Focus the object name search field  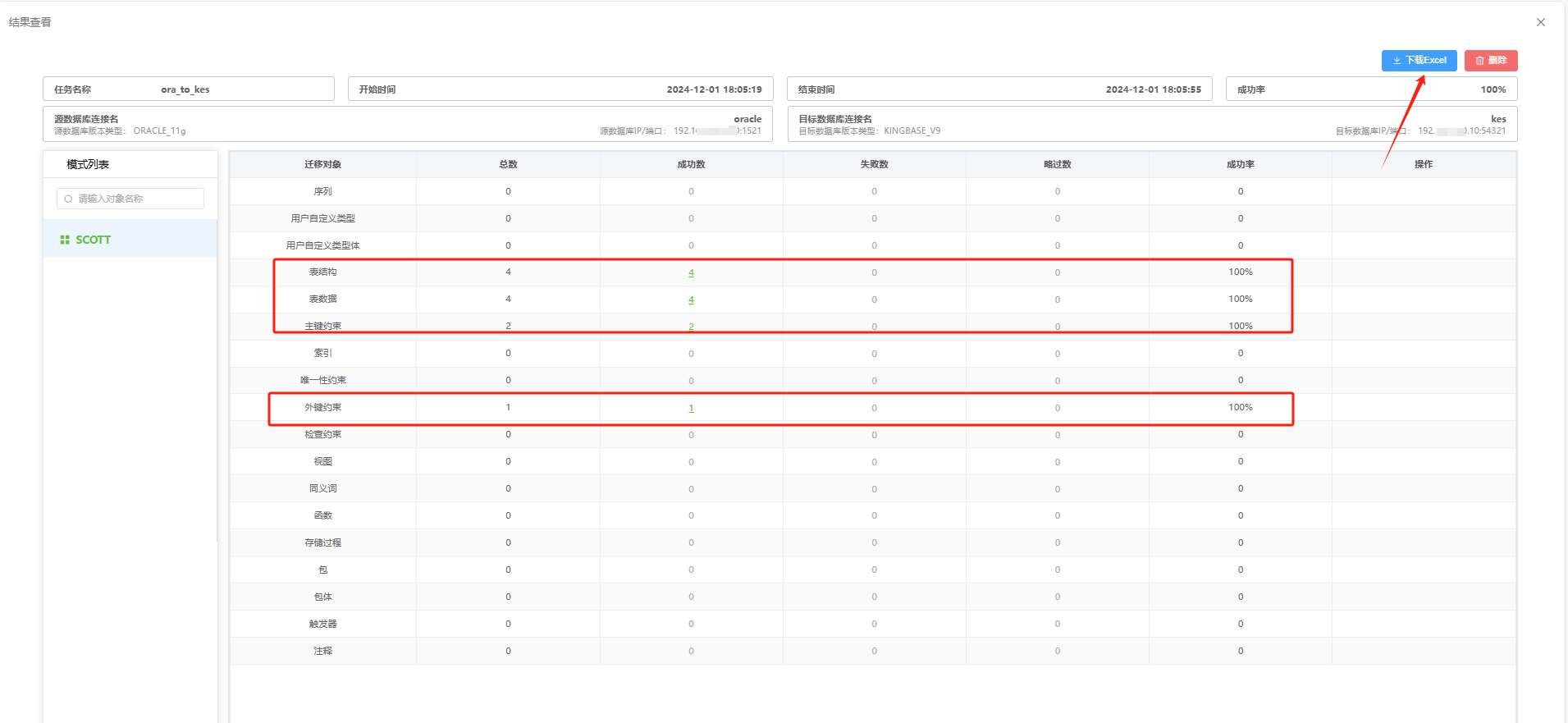coord(130,199)
